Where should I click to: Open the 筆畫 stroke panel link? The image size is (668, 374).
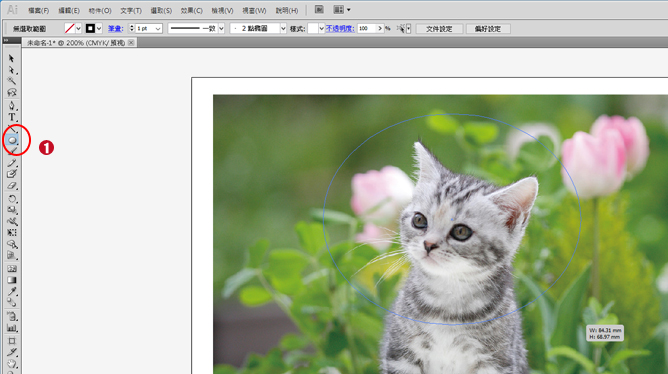tap(115, 29)
